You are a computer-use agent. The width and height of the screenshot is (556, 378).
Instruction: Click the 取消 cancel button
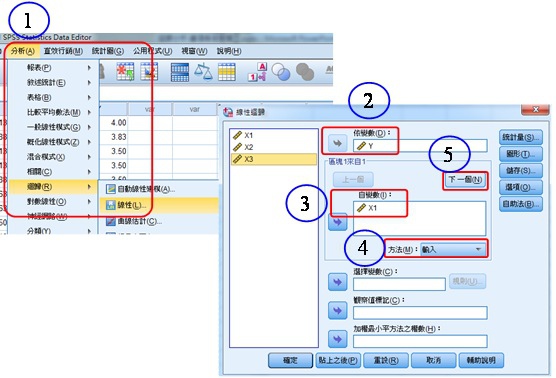[x=433, y=360]
